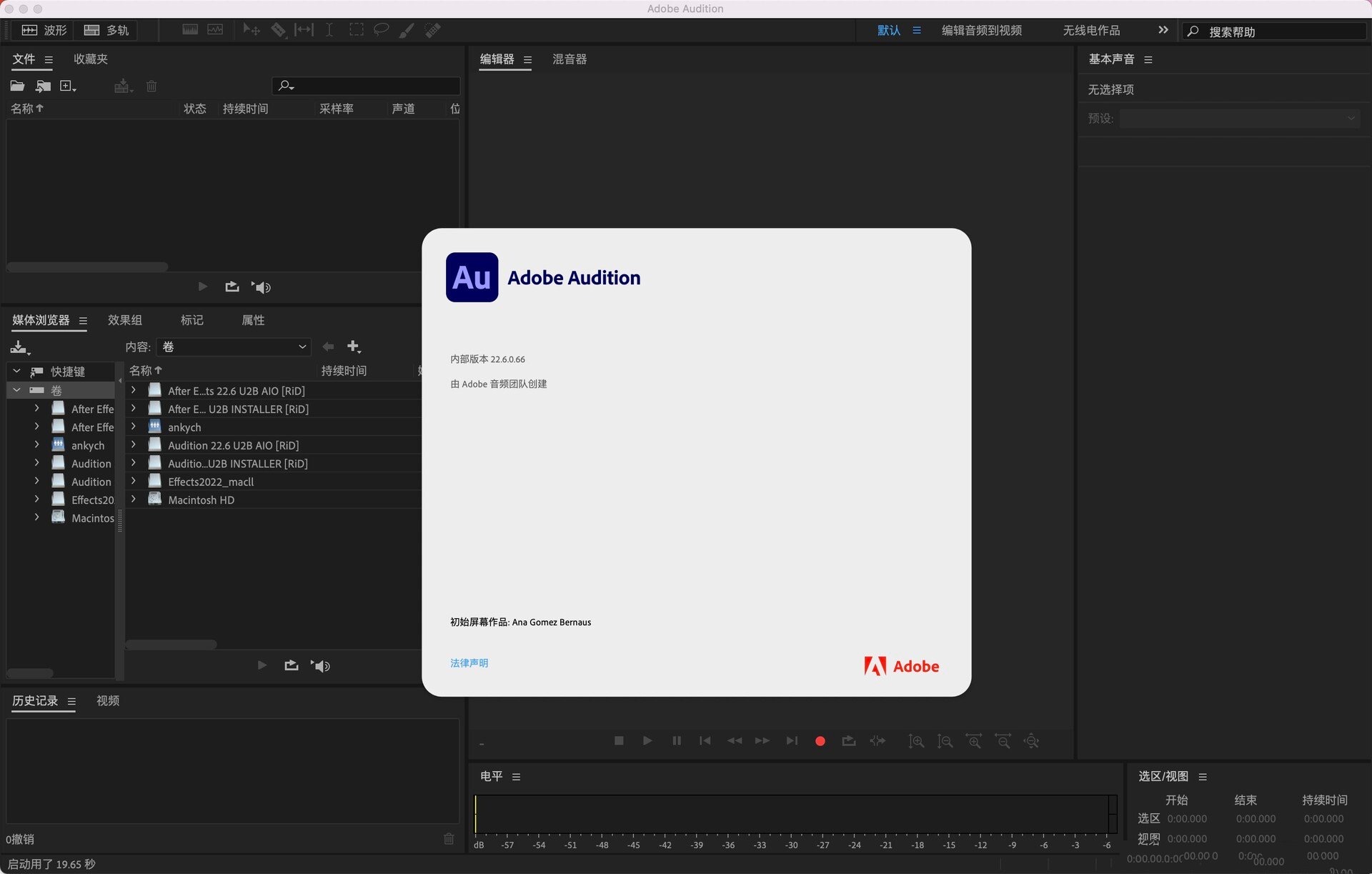This screenshot has height=874, width=1372.
Task: Open the 法律声明 link
Action: coord(469,663)
